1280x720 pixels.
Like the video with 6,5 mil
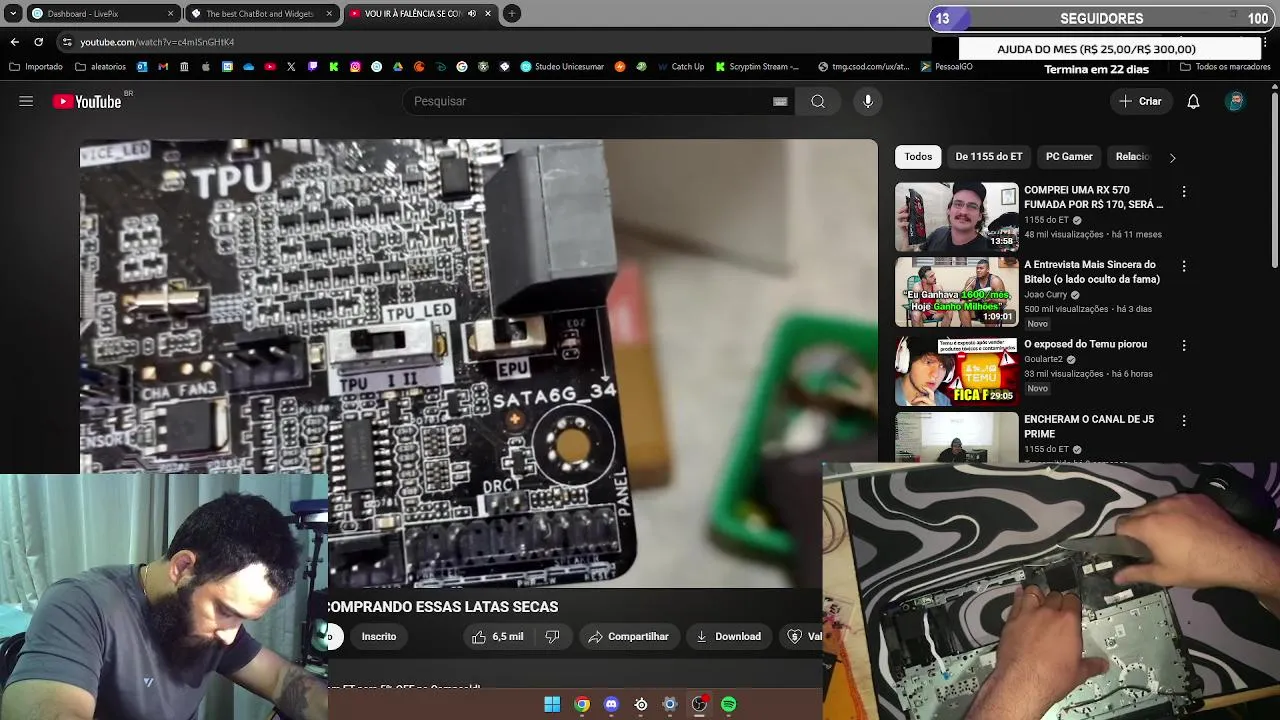tap(498, 636)
